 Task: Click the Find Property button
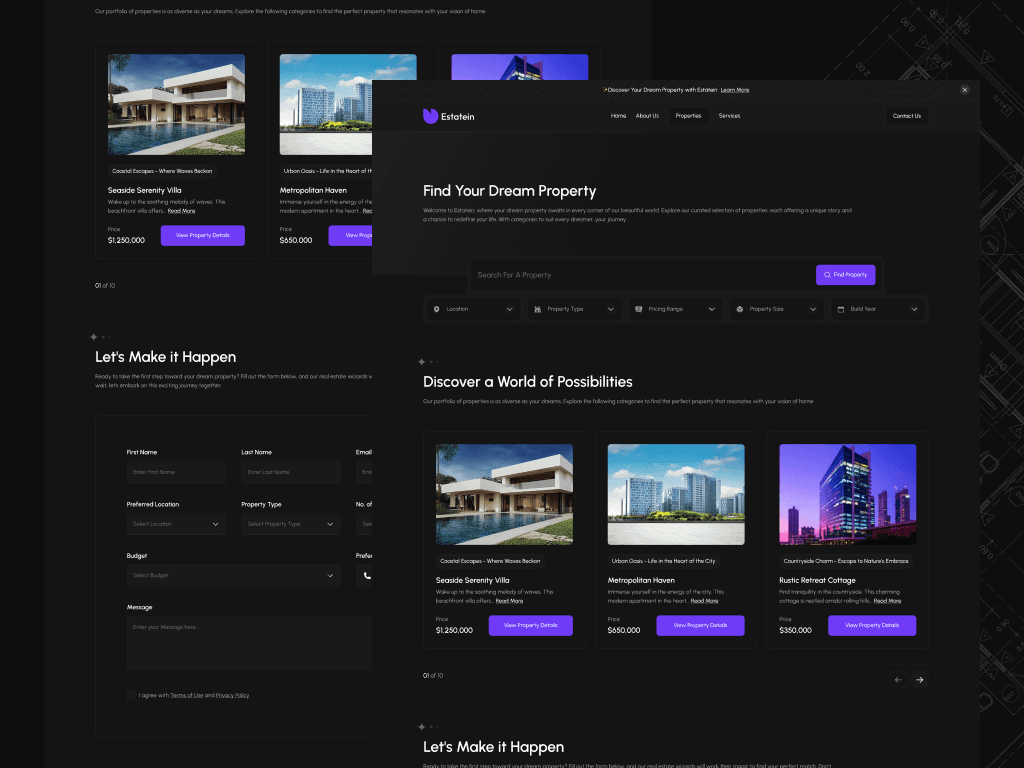[845, 275]
